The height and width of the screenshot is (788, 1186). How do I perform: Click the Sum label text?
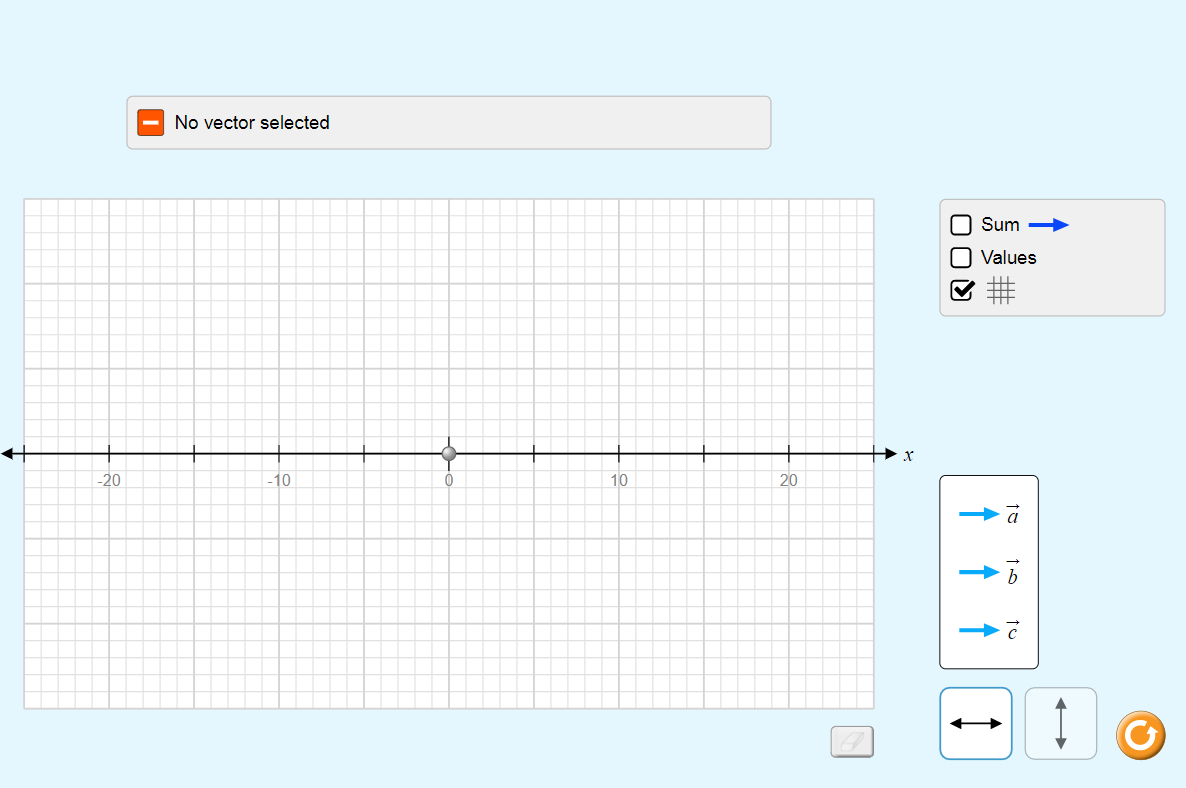coord(1000,225)
